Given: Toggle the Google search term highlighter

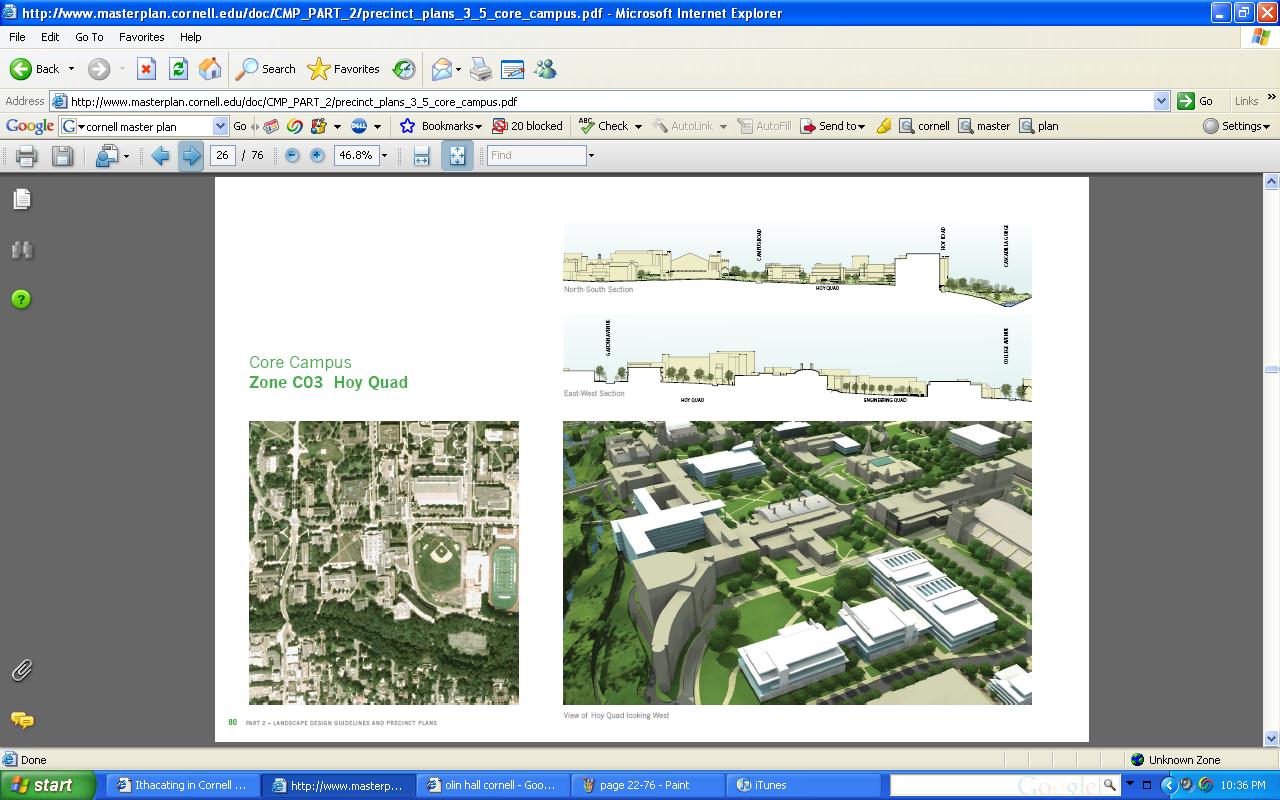Looking at the screenshot, I should click(x=884, y=127).
